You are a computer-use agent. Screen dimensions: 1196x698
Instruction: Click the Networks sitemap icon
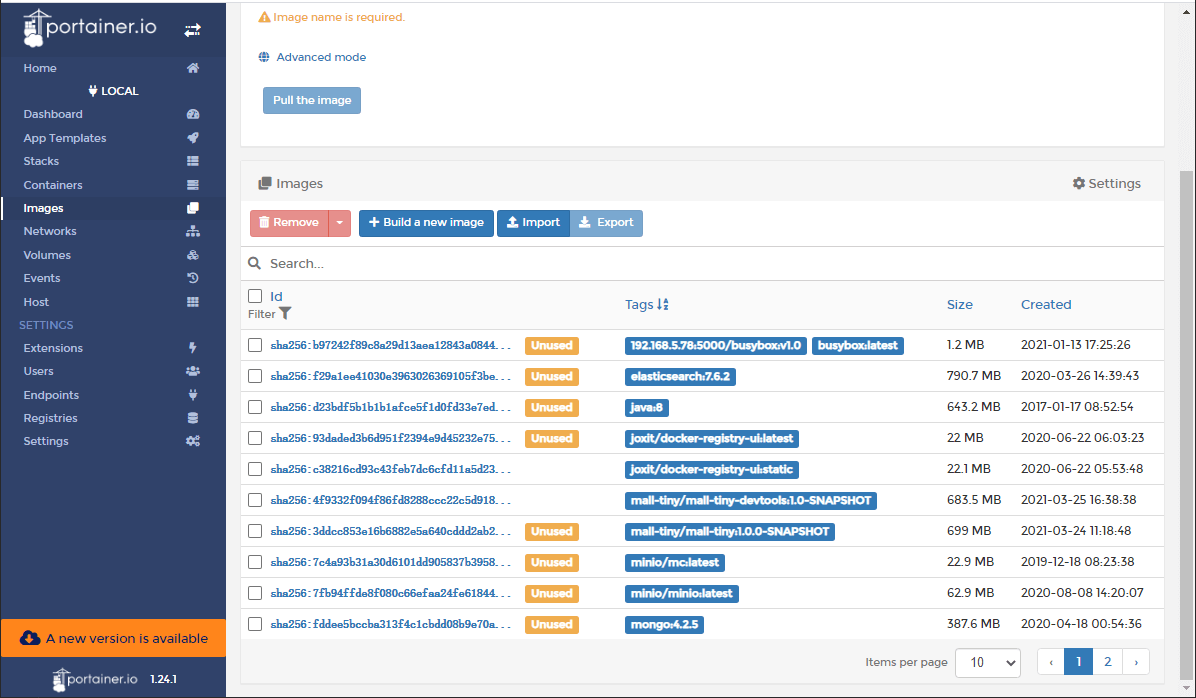click(193, 231)
